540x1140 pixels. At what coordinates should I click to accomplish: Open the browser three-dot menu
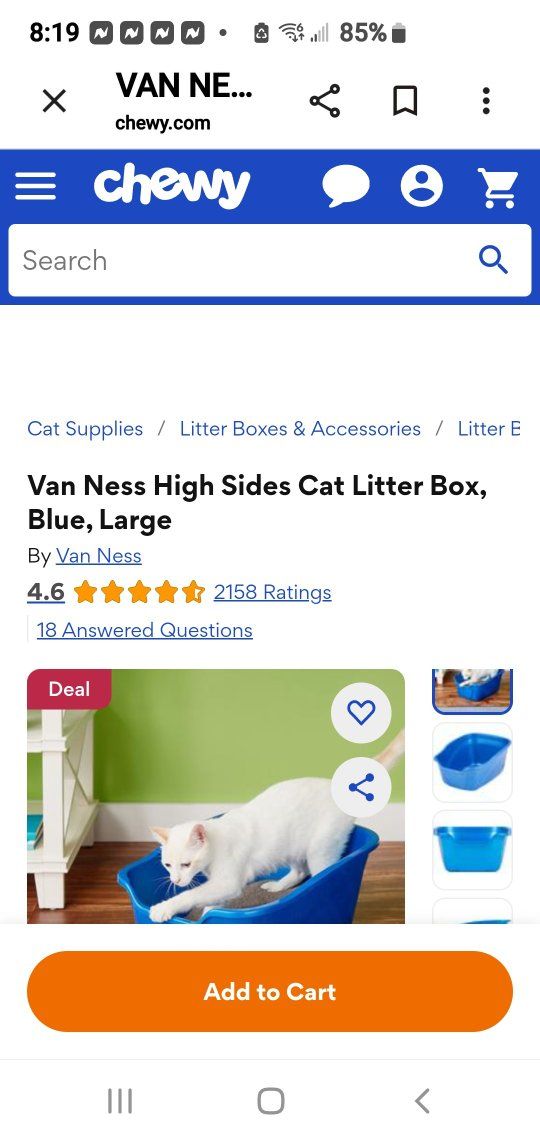(x=485, y=101)
